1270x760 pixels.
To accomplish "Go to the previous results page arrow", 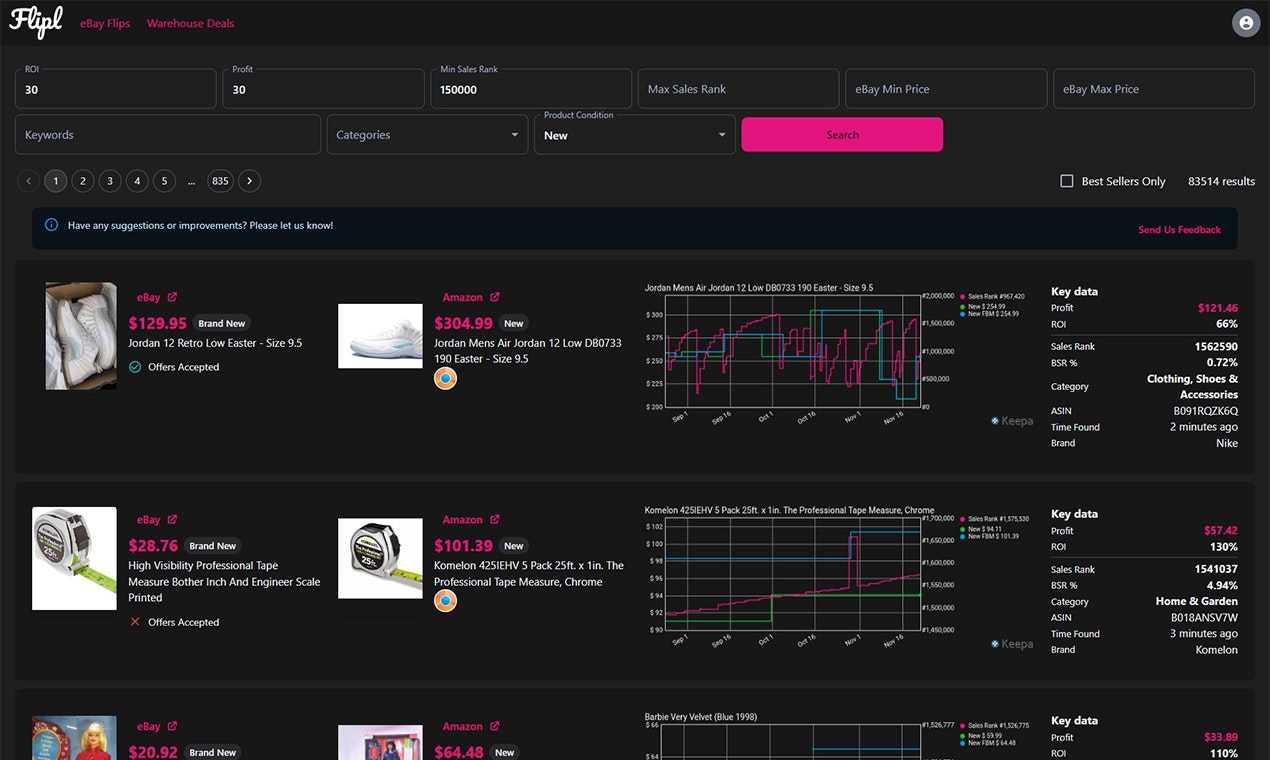I will [x=28, y=181].
